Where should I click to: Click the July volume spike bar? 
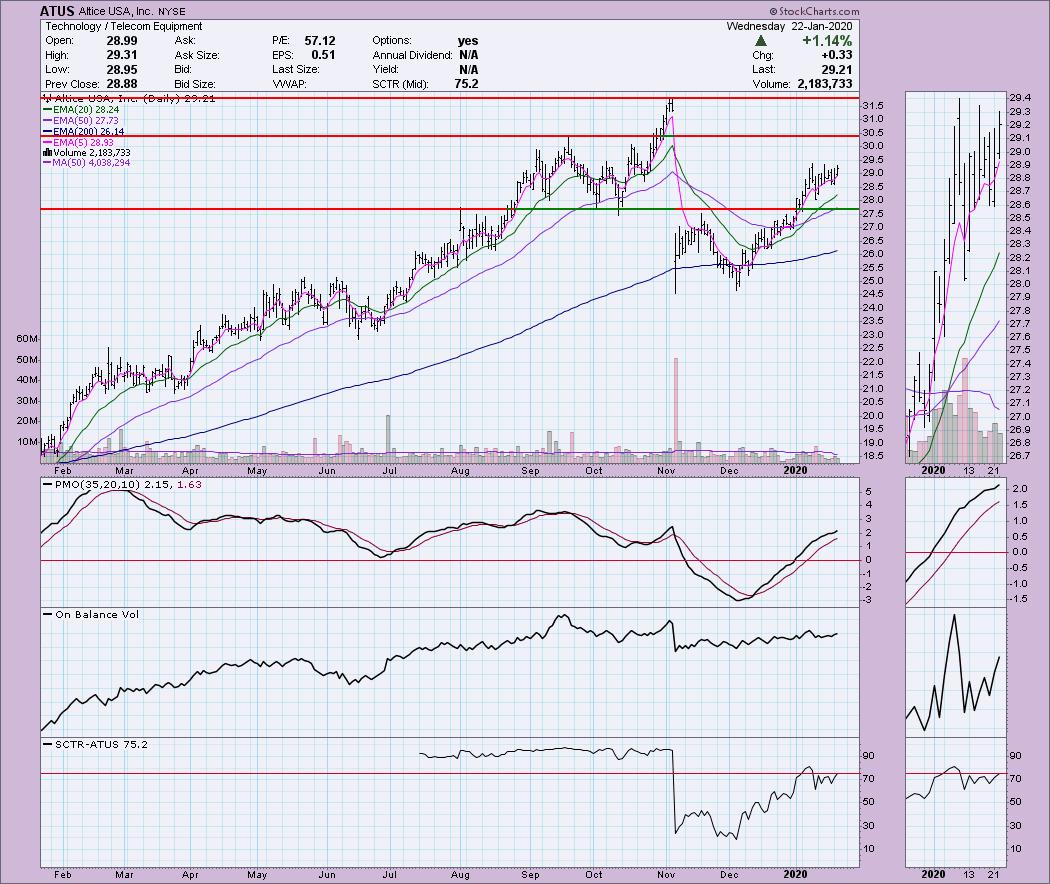click(388, 439)
